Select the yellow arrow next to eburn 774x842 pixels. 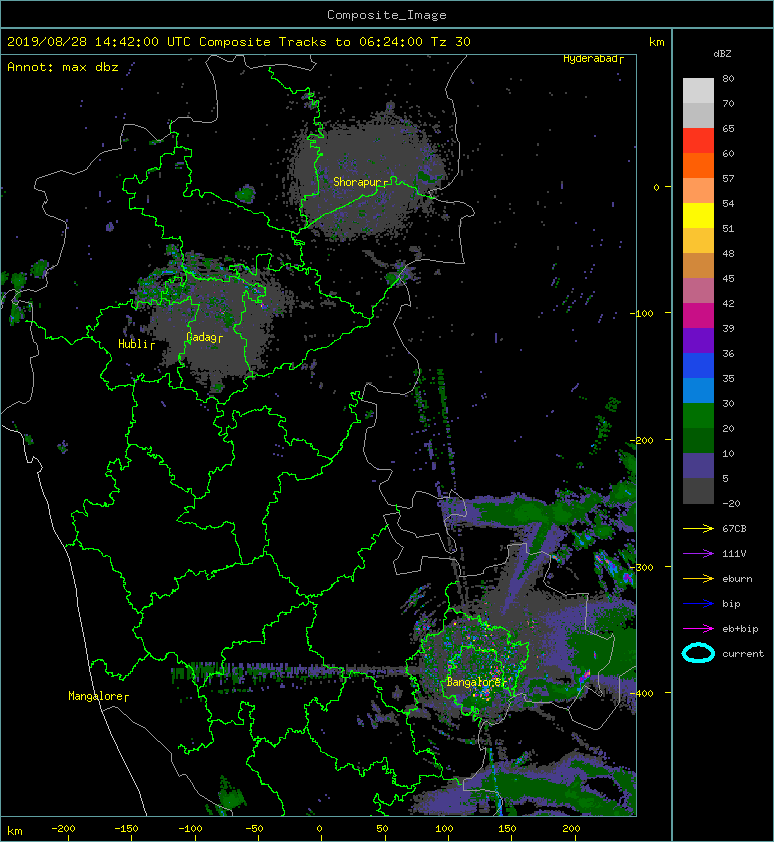[x=698, y=579]
